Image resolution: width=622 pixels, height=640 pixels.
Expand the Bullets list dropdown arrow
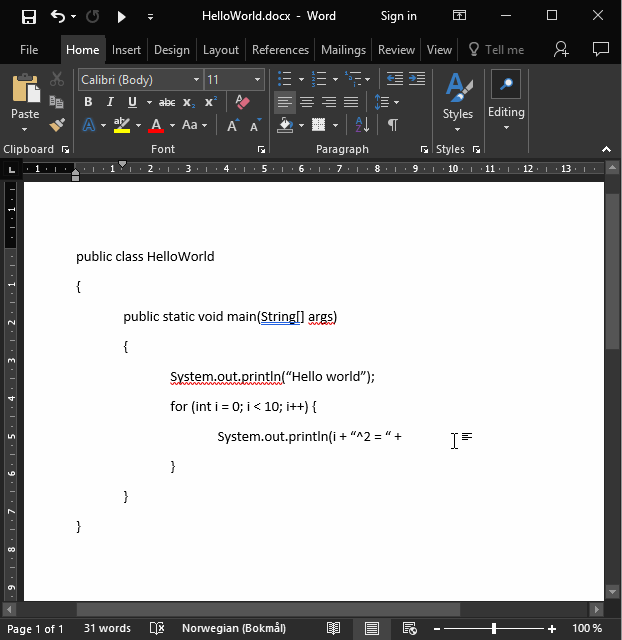301,79
